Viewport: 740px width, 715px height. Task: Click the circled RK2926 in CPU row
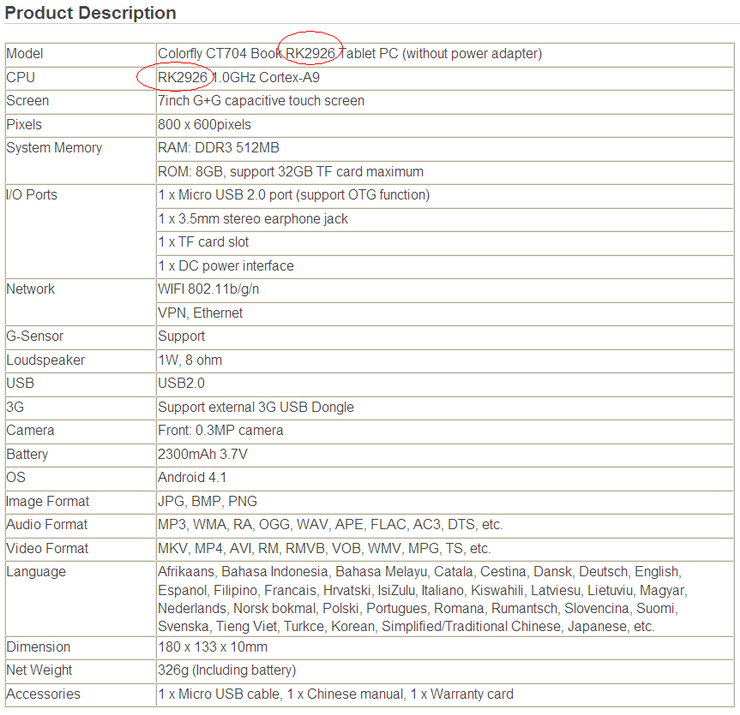pyautogui.click(x=183, y=77)
